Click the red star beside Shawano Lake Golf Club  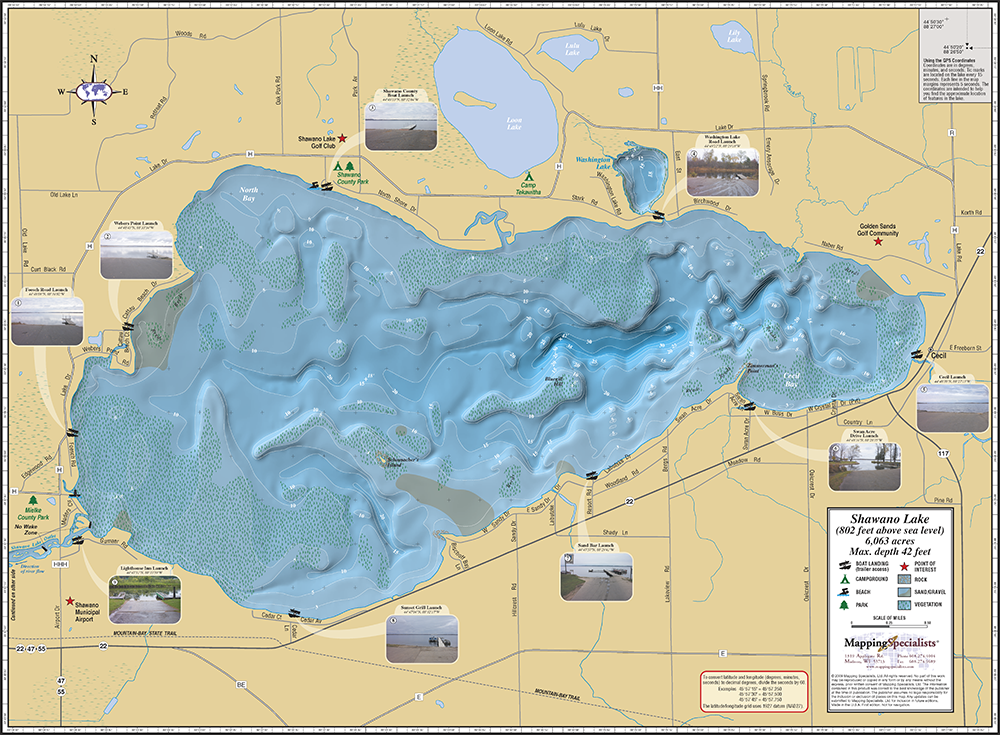[x=342, y=138]
